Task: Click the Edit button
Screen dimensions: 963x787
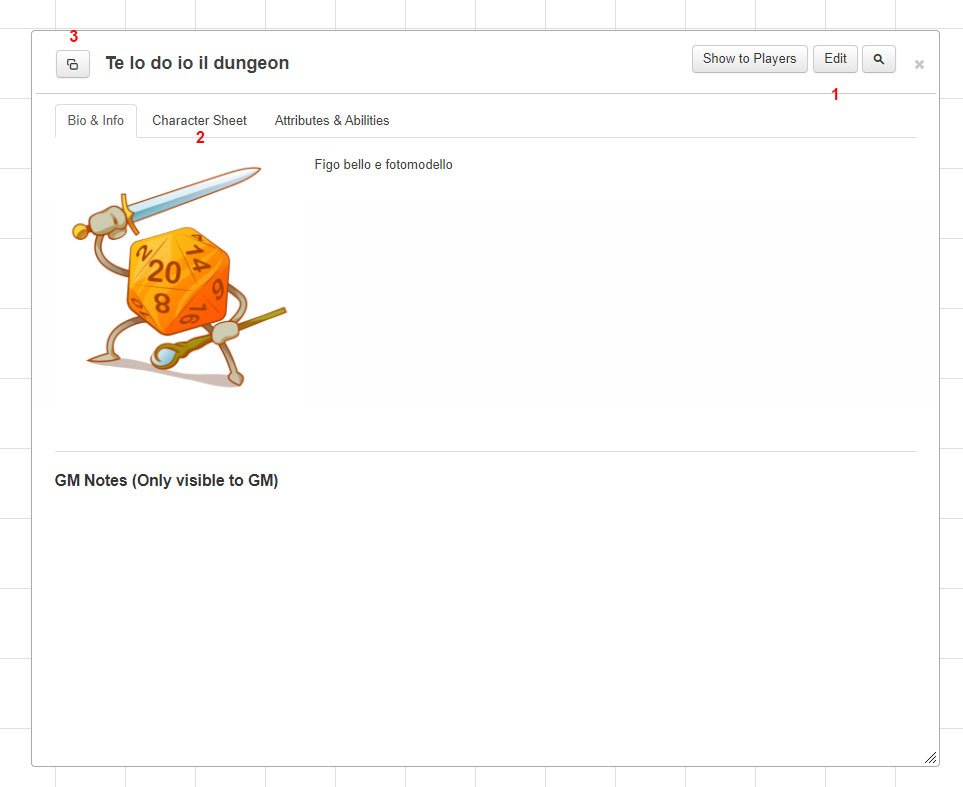Action: [835, 59]
